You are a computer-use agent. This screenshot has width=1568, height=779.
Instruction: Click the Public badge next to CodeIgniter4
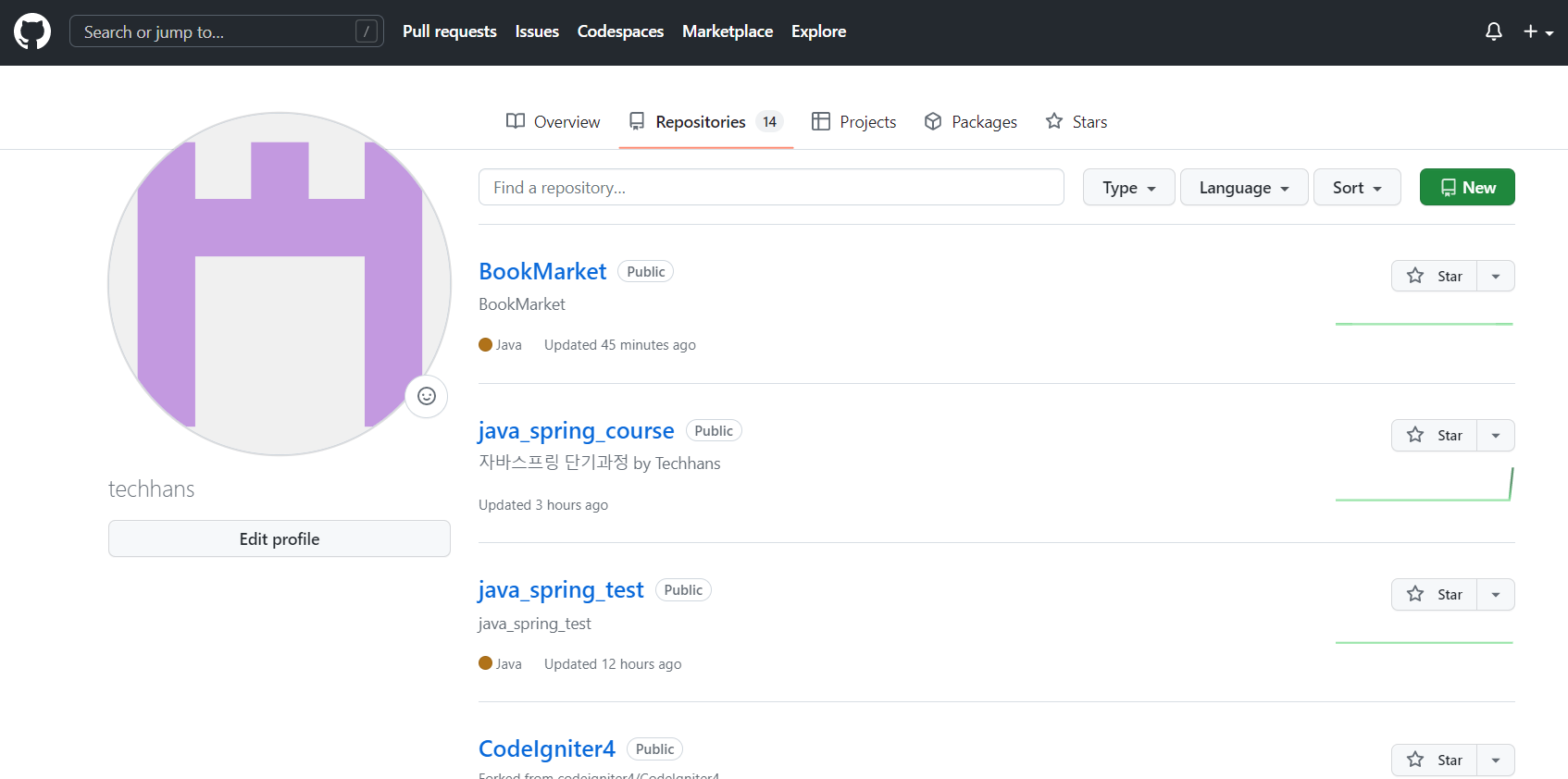coord(655,748)
